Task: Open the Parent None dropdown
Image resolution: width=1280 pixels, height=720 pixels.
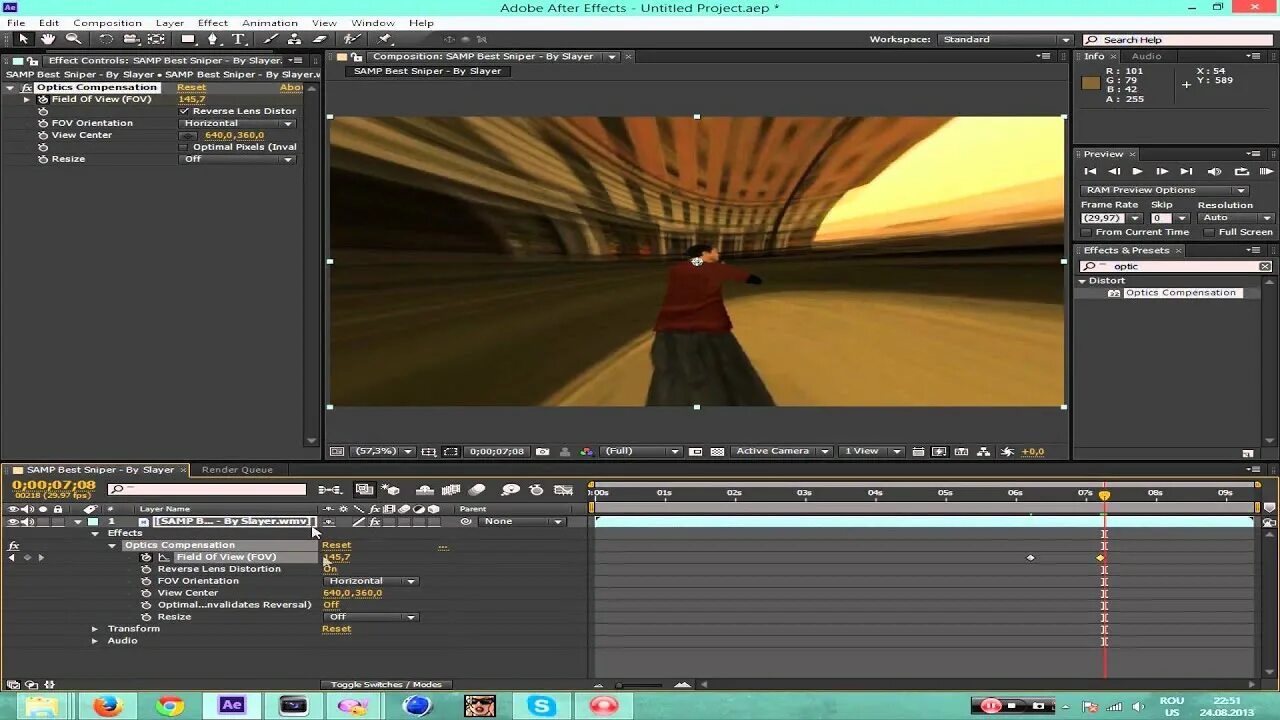Action: coord(522,521)
